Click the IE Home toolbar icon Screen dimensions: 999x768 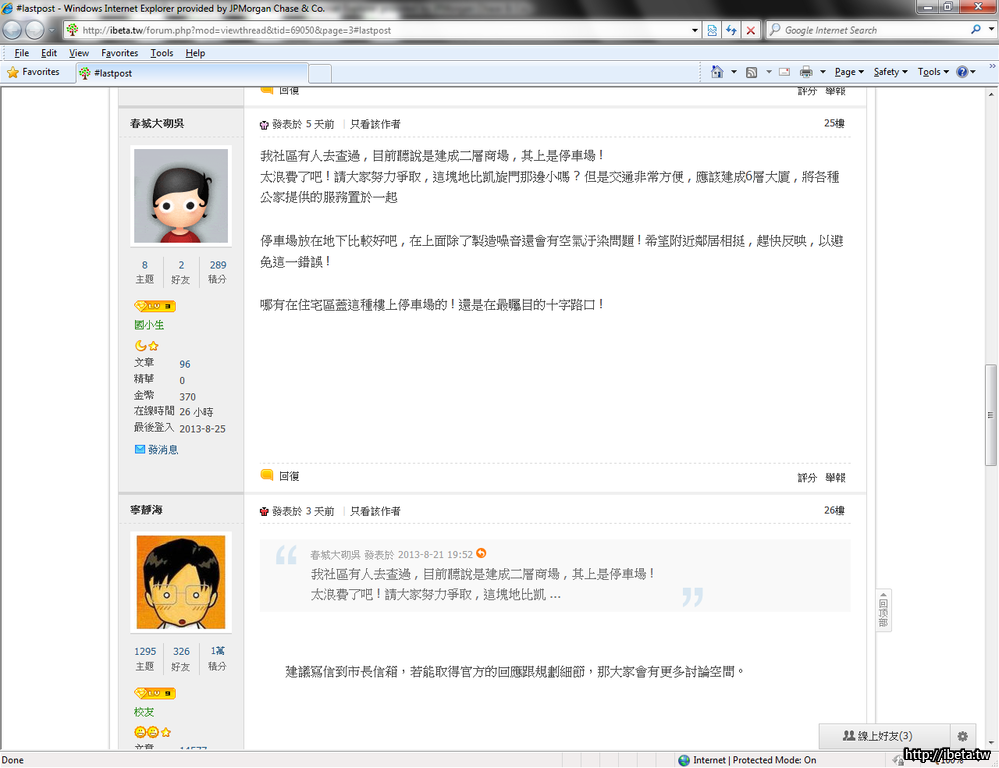click(717, 72)
